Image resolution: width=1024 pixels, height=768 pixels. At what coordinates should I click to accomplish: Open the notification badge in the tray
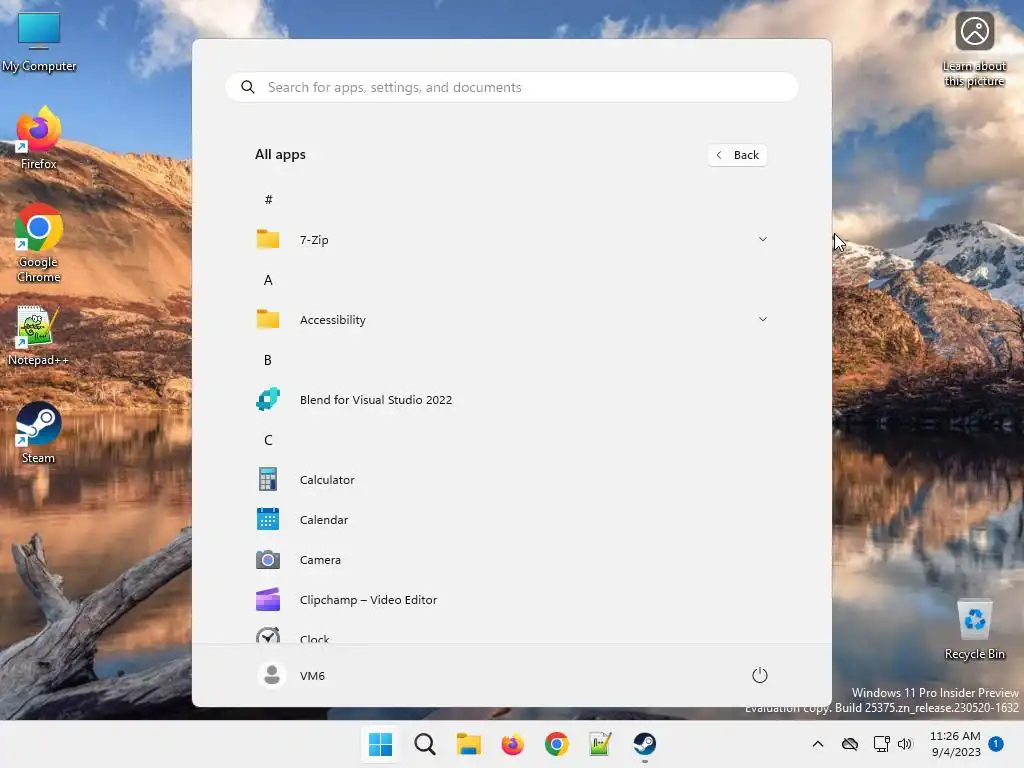coord(996,744)
